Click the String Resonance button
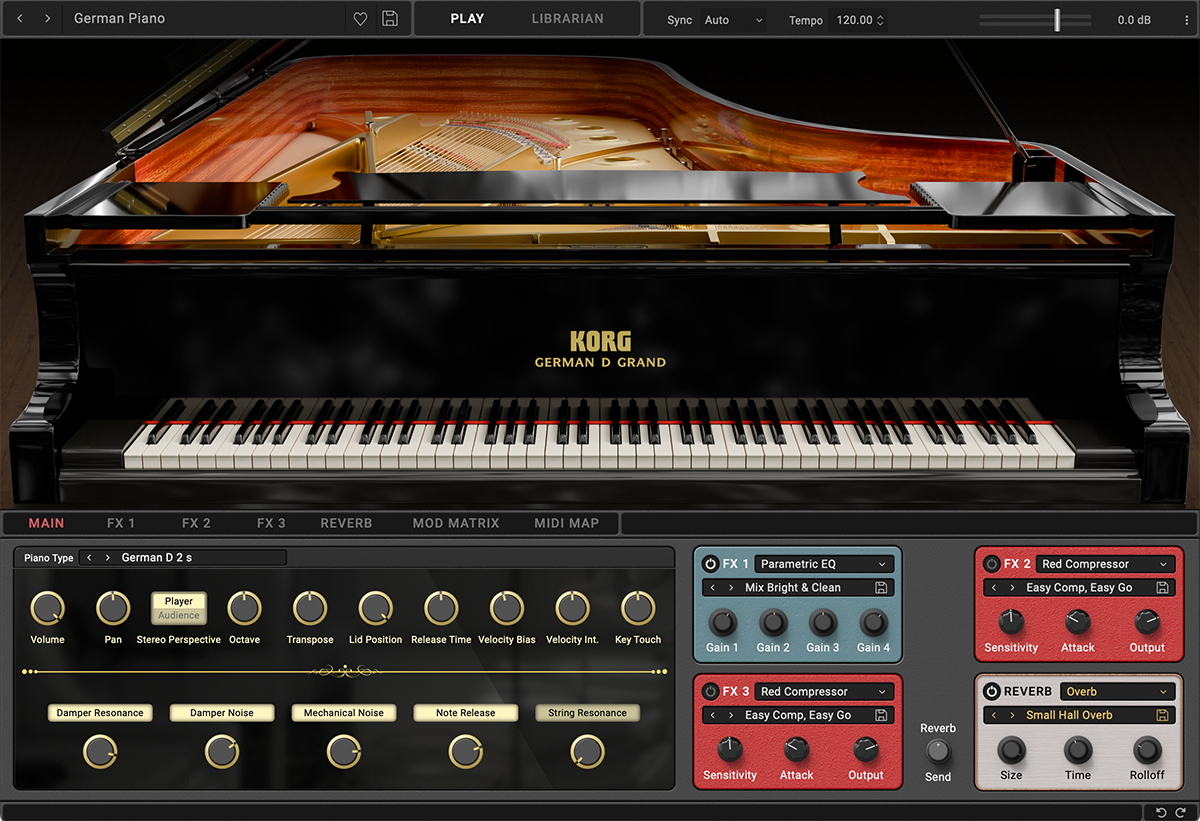The height and width of the screenshot is (821, 1200). point(587,712)
